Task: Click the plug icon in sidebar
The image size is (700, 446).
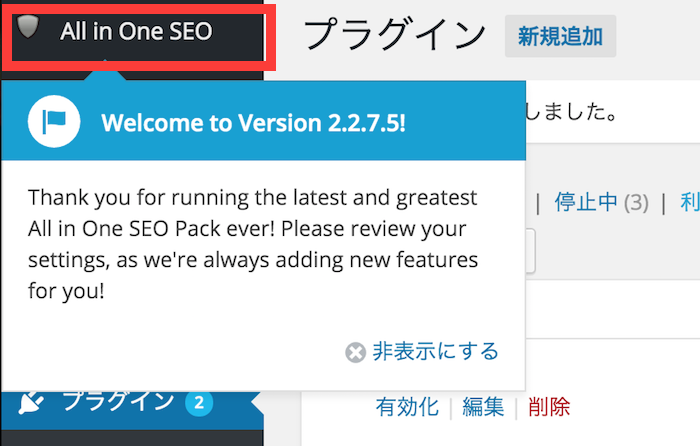Action: click(31, 403)
